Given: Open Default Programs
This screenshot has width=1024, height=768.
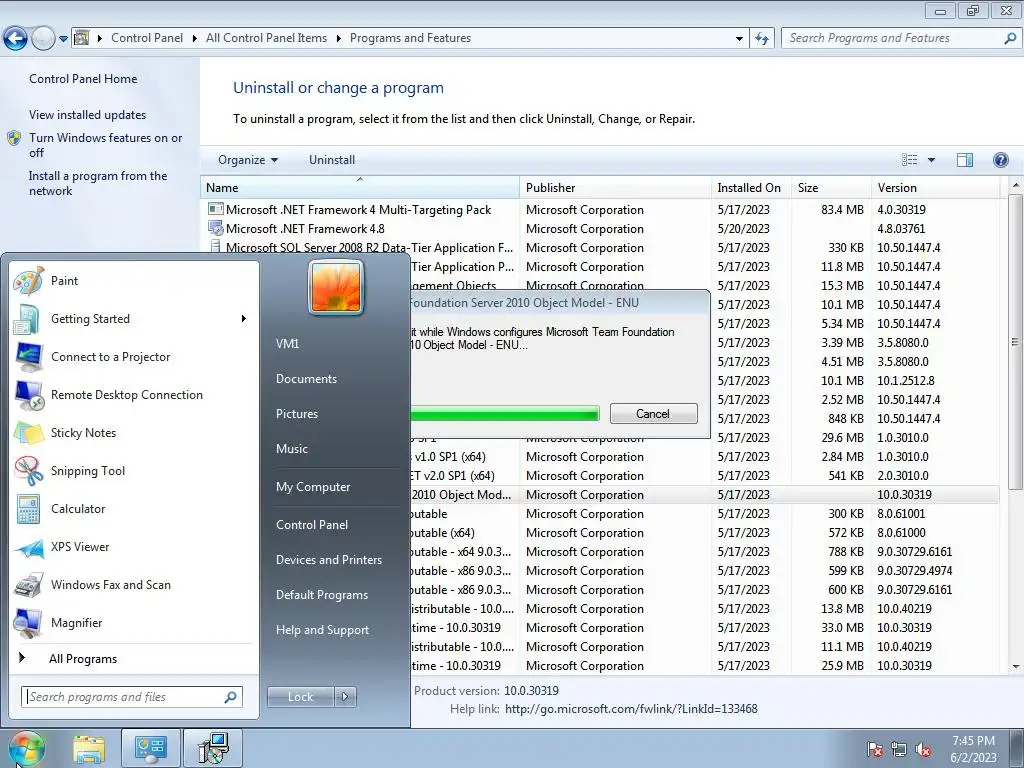Looking at the screenshot, I should (x=321, y=595).
